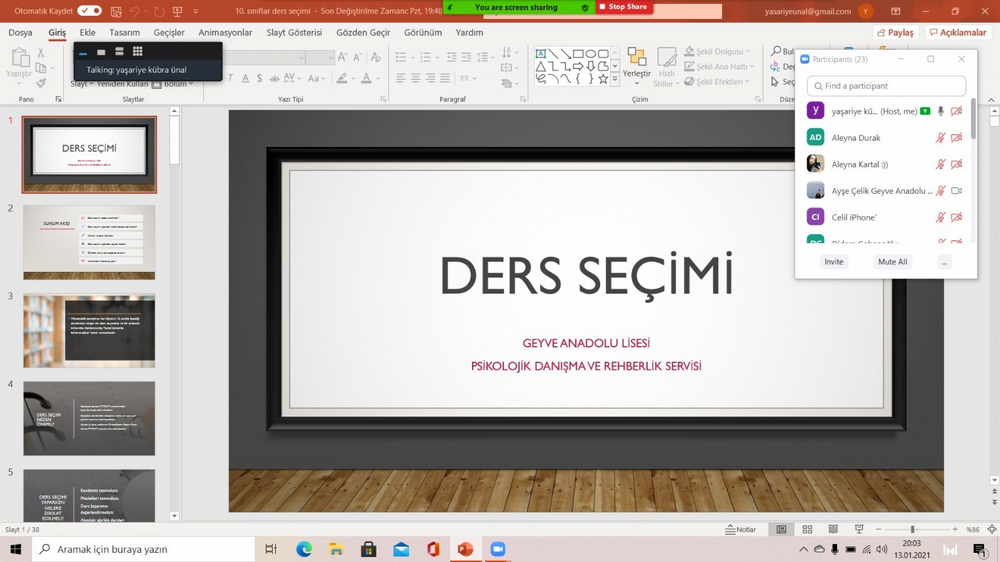Toggle Notlar notes pane
This screenshot has width=1000, height=562.
740,529
